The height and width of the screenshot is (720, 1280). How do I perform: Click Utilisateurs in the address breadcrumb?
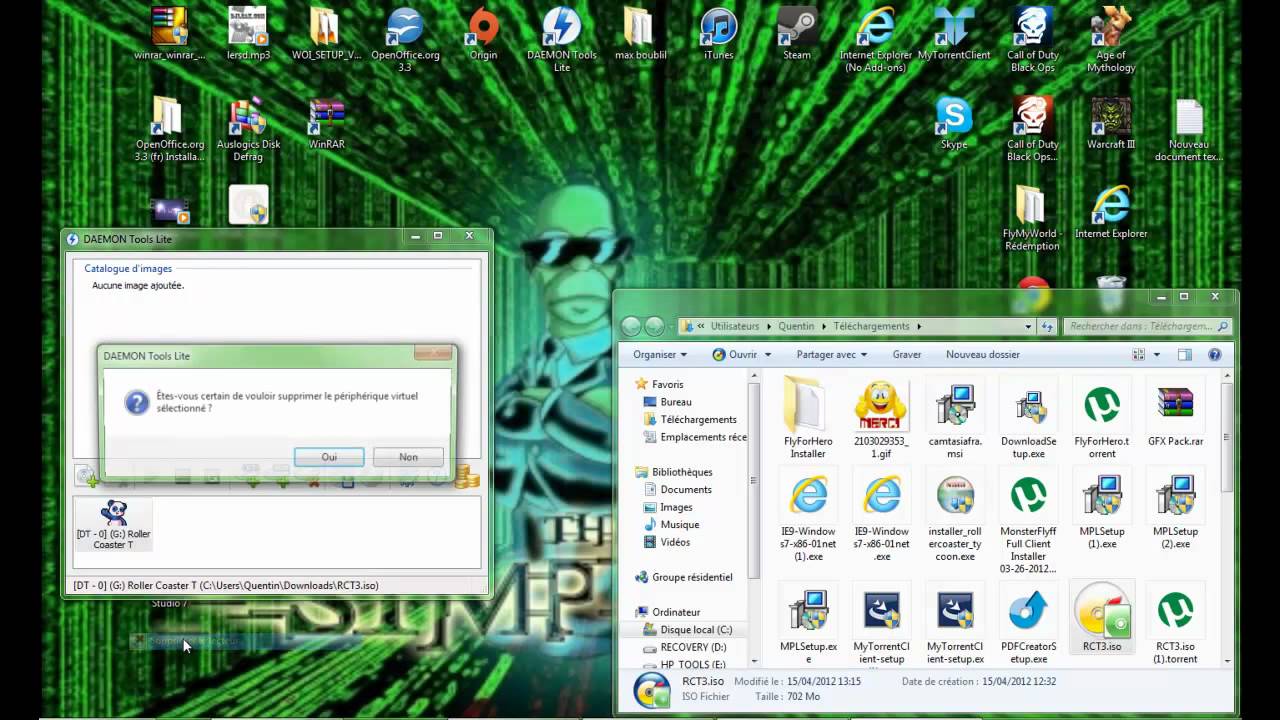pyautogui.click(x=735, y=326)
